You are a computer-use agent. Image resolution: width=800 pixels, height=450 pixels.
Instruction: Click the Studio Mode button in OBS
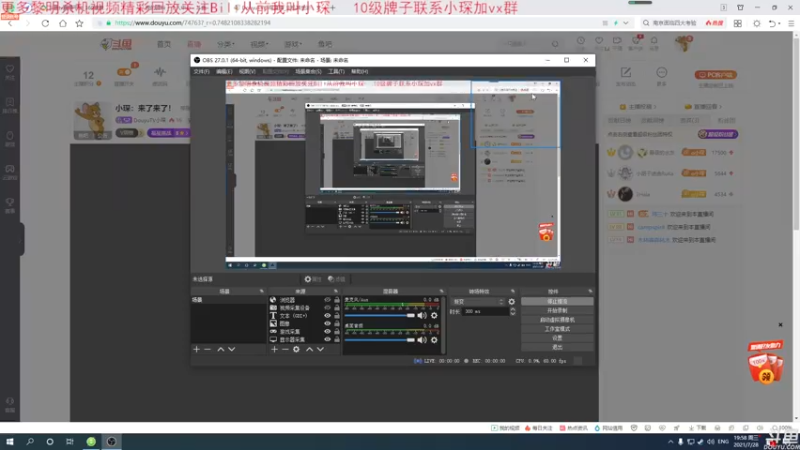(557, 329)
